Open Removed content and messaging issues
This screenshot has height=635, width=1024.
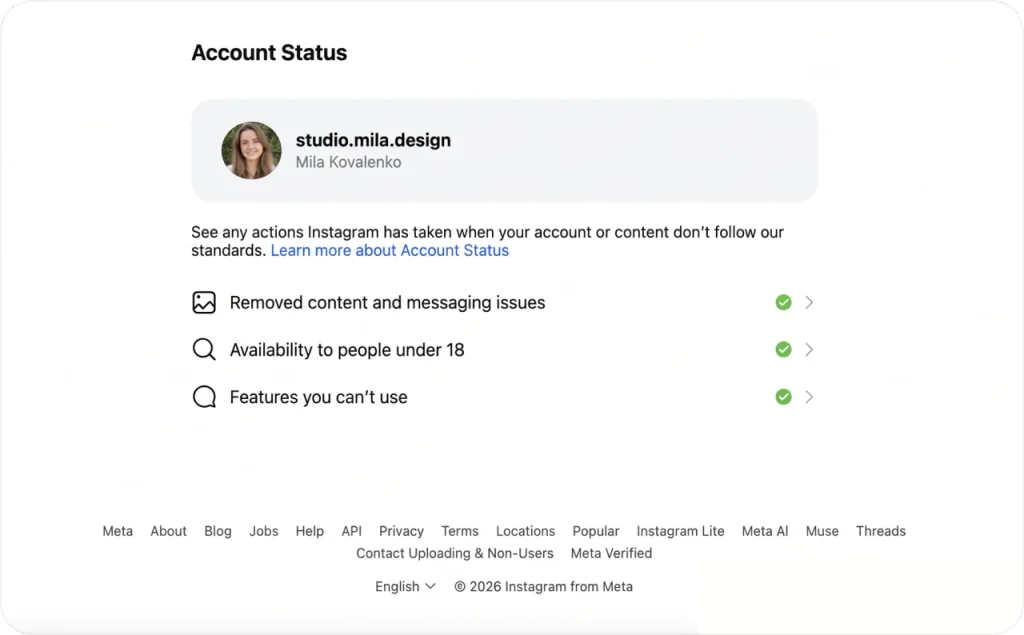[503, 302]
